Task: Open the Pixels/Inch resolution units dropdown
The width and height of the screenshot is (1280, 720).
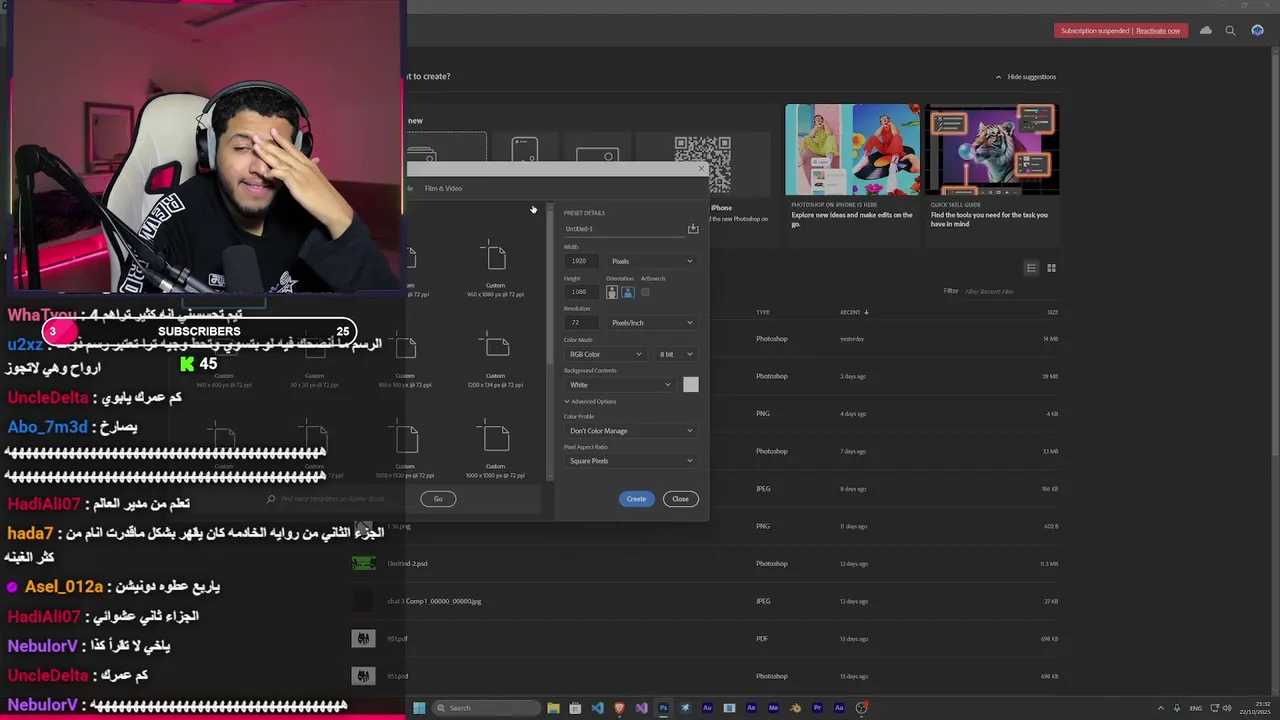Action: pos(651,323)
